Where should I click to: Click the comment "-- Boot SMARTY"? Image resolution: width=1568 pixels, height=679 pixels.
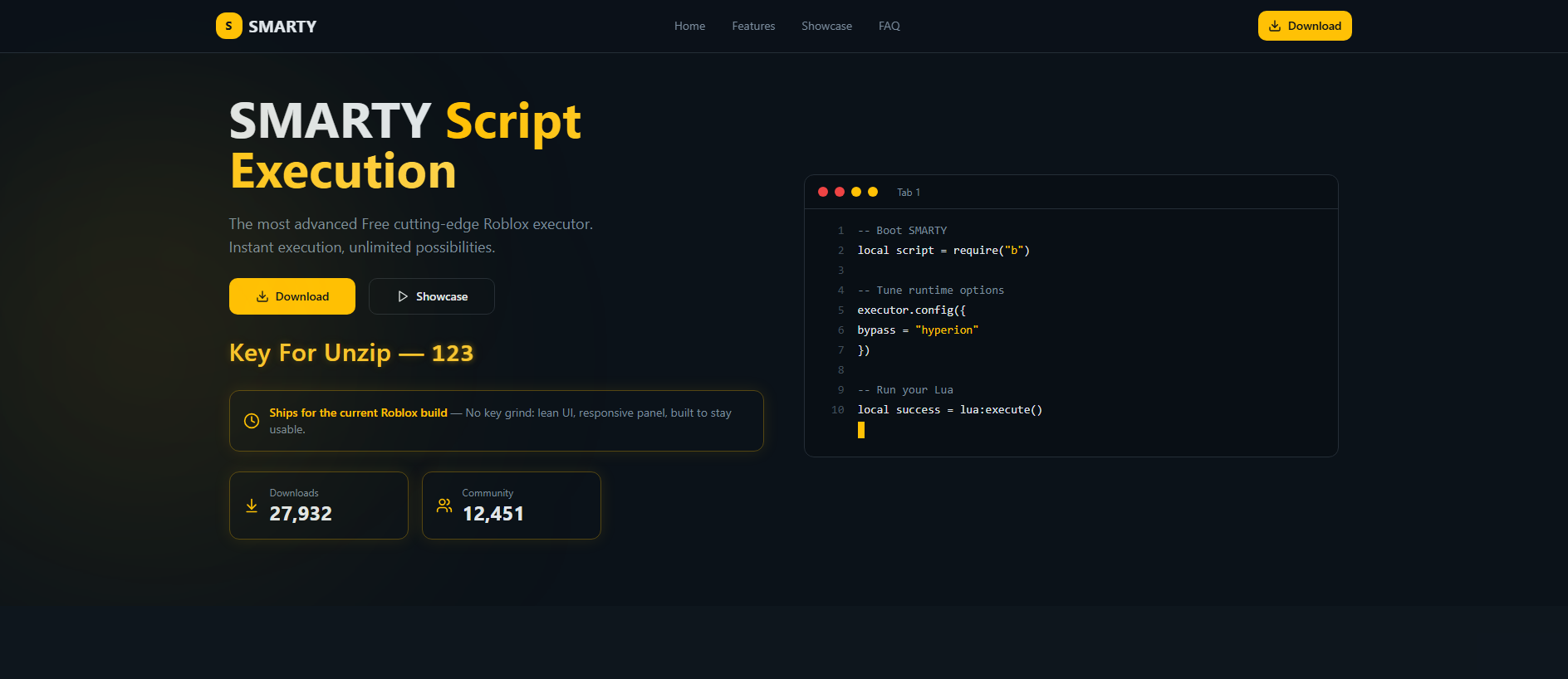pos(902,231)
